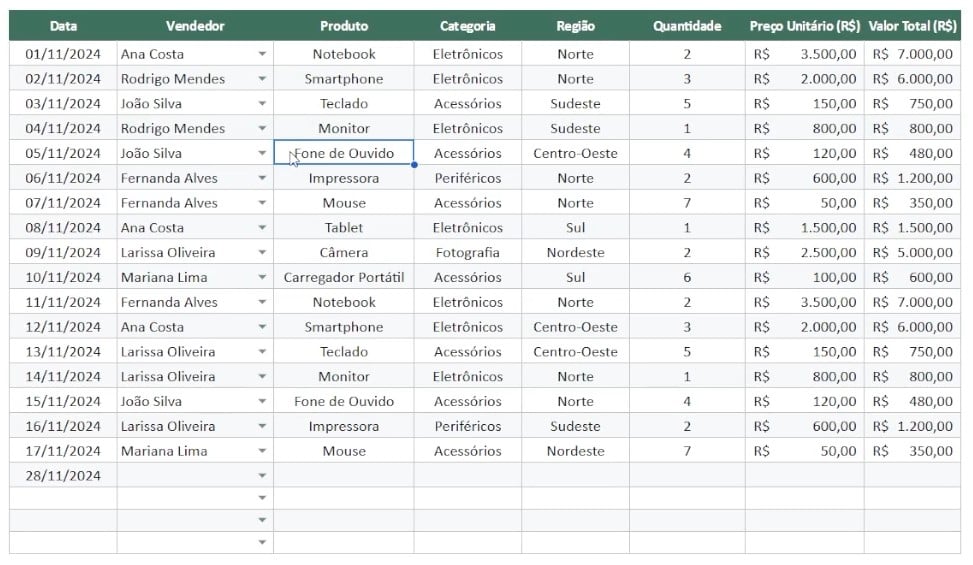Open the vendor dropdown arrow in the 28/11/2024 row
This screenshot has height=565, width=973.
pos(262,476)
